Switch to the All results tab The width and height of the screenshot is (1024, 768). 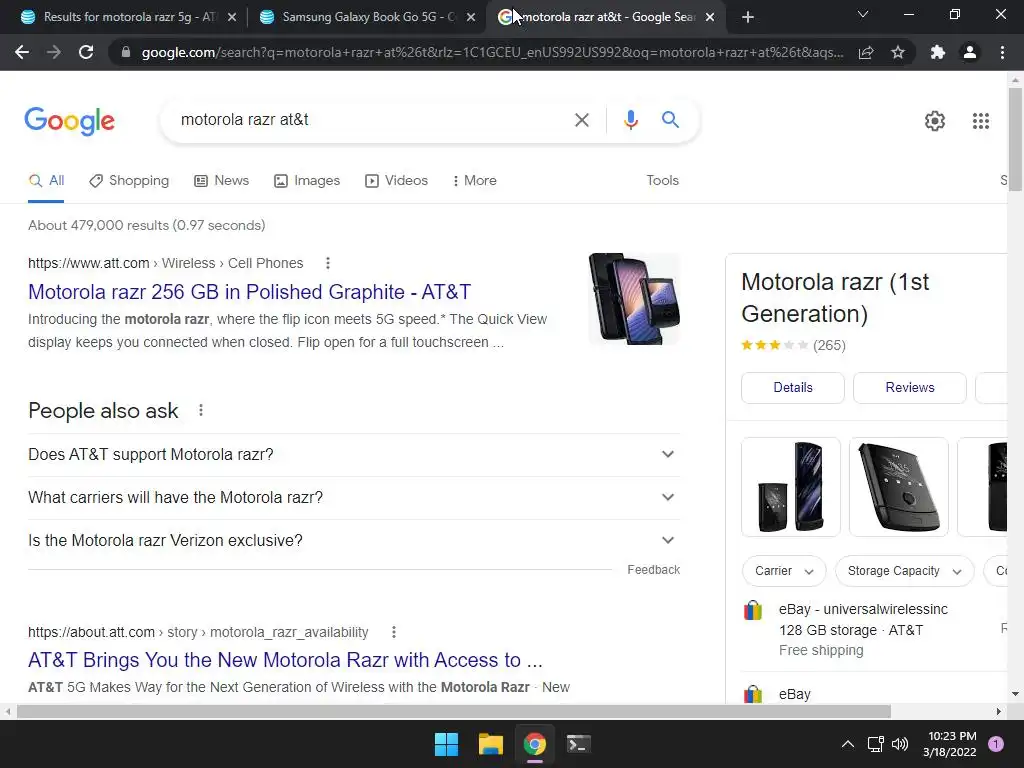coord(46,181)
